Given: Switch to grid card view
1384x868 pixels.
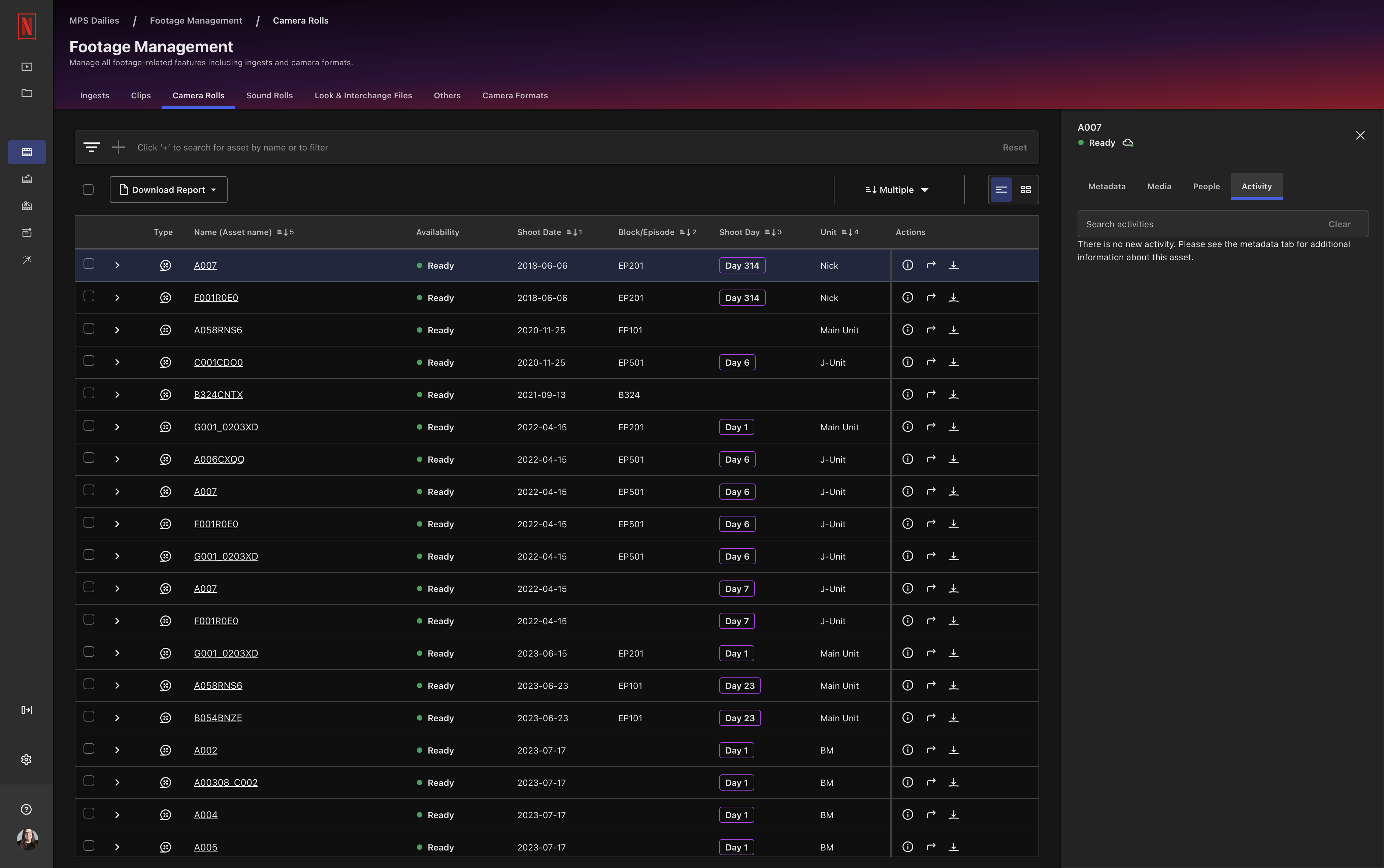Looking at the screenshot, I should point(1026,190).
